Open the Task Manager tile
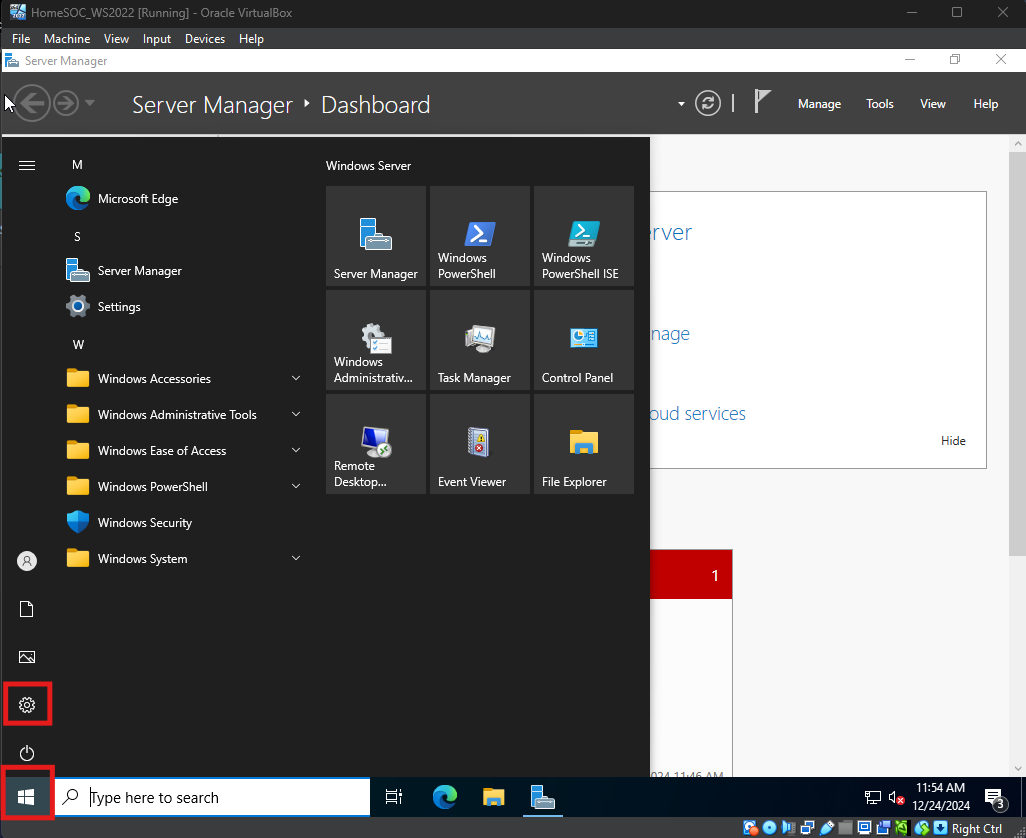The width and height of the screenshot is (1026, 838). 479,340
